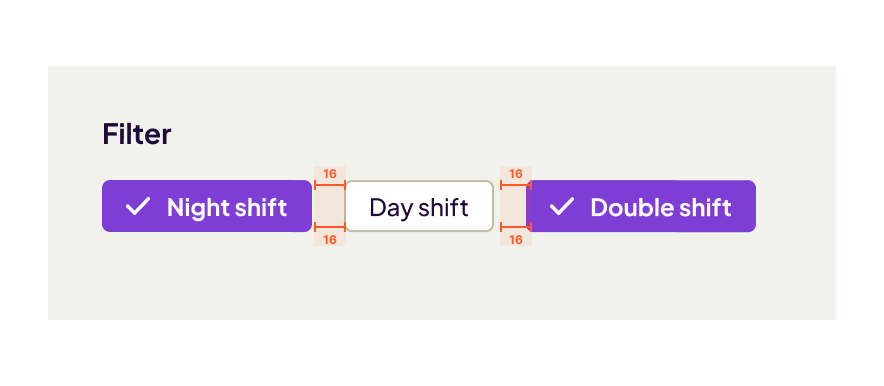The width and height of the screenshot is (884, 386).
Task: Click the top-right "16" spacing label
Action: [516, 174]
